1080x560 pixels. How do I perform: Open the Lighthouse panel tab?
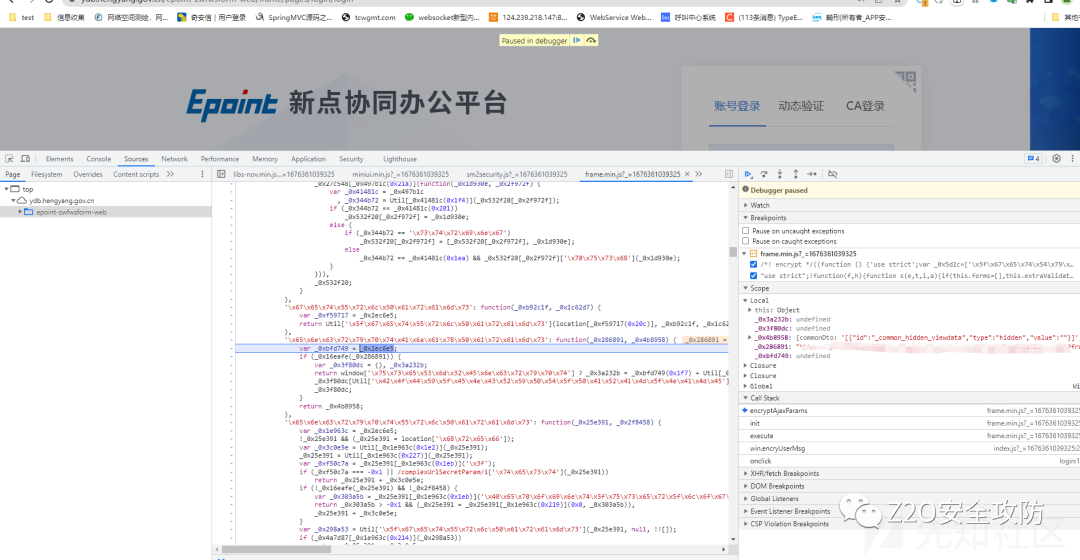click(x=400, y=158)
